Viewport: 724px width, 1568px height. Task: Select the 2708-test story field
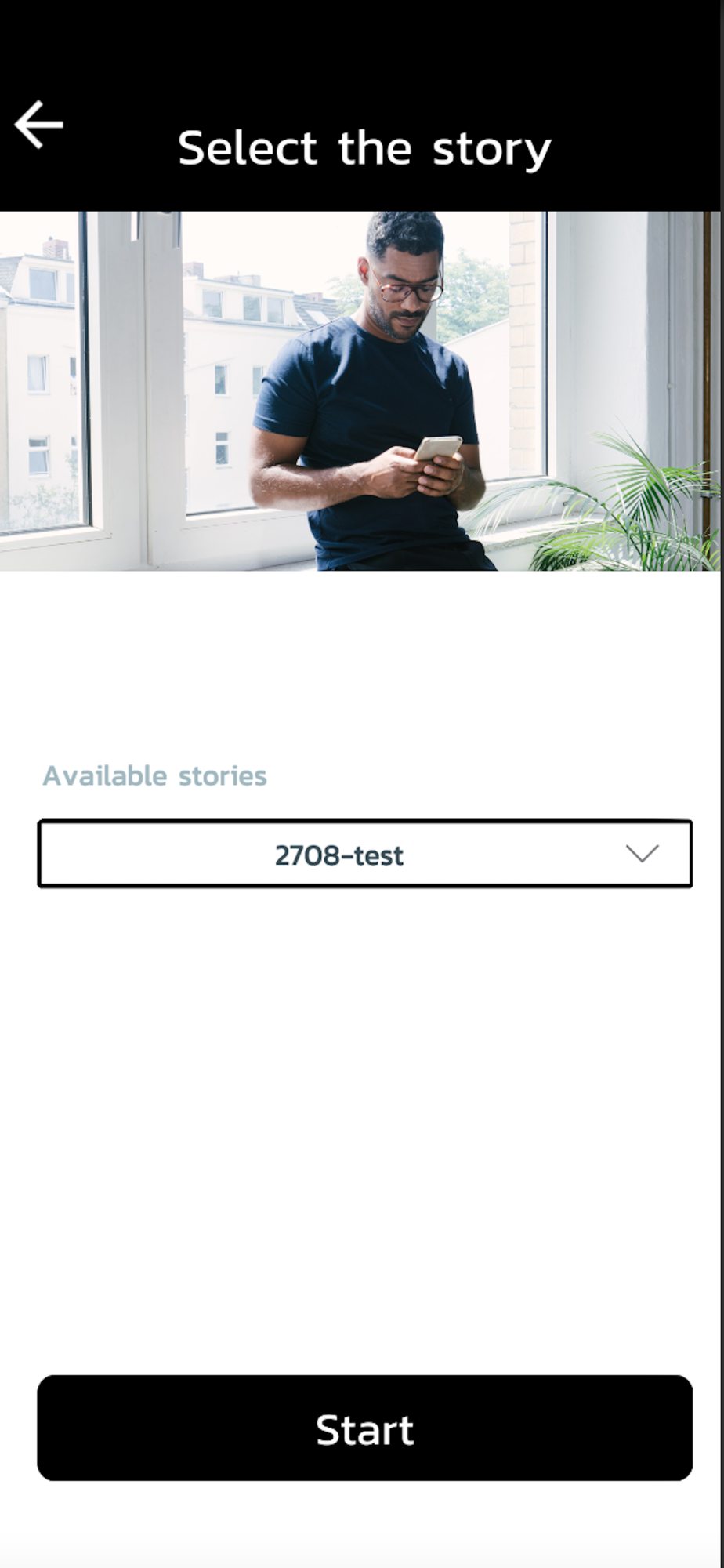(364, 854)
